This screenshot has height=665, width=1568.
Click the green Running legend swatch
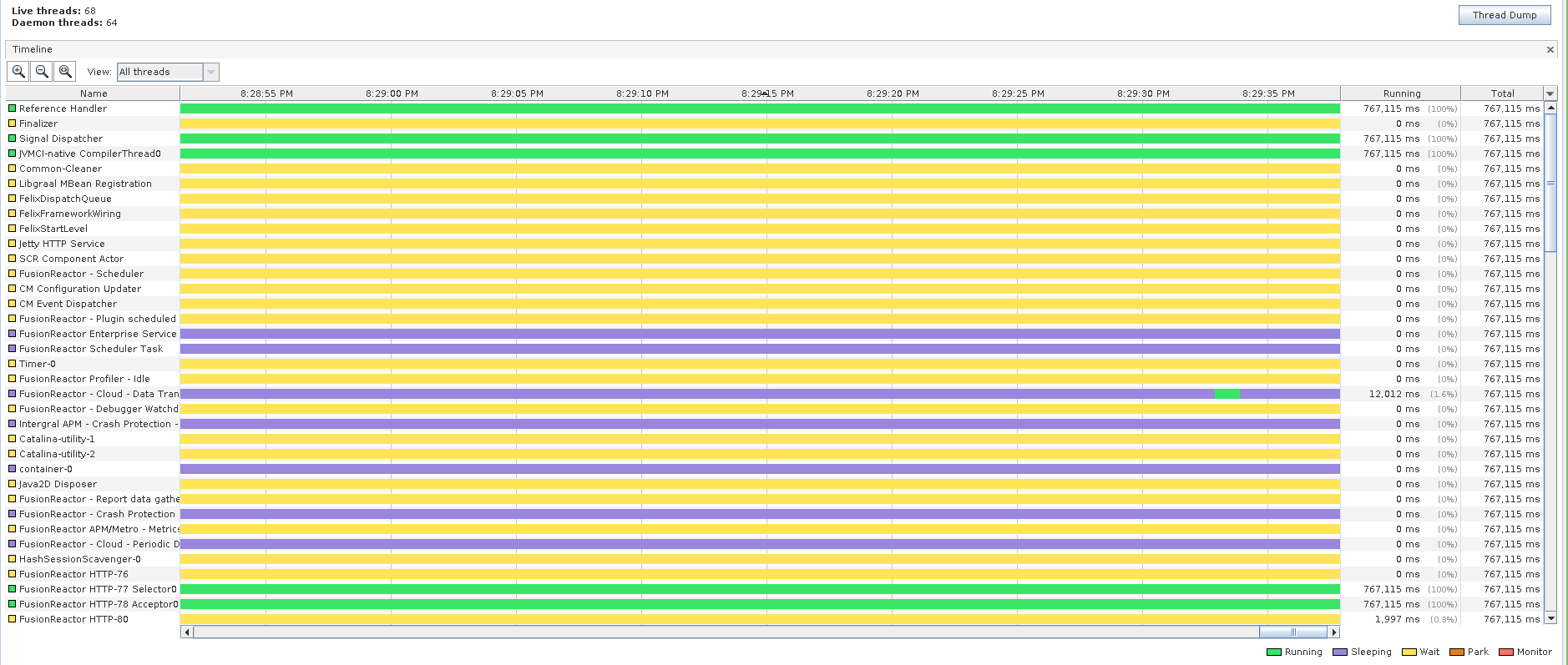[1273, 652]
